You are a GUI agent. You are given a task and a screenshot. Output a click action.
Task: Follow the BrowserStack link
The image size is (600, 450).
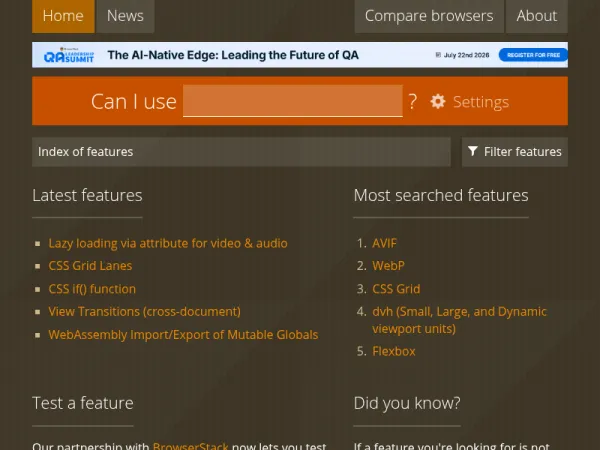(x=190, y=446)
